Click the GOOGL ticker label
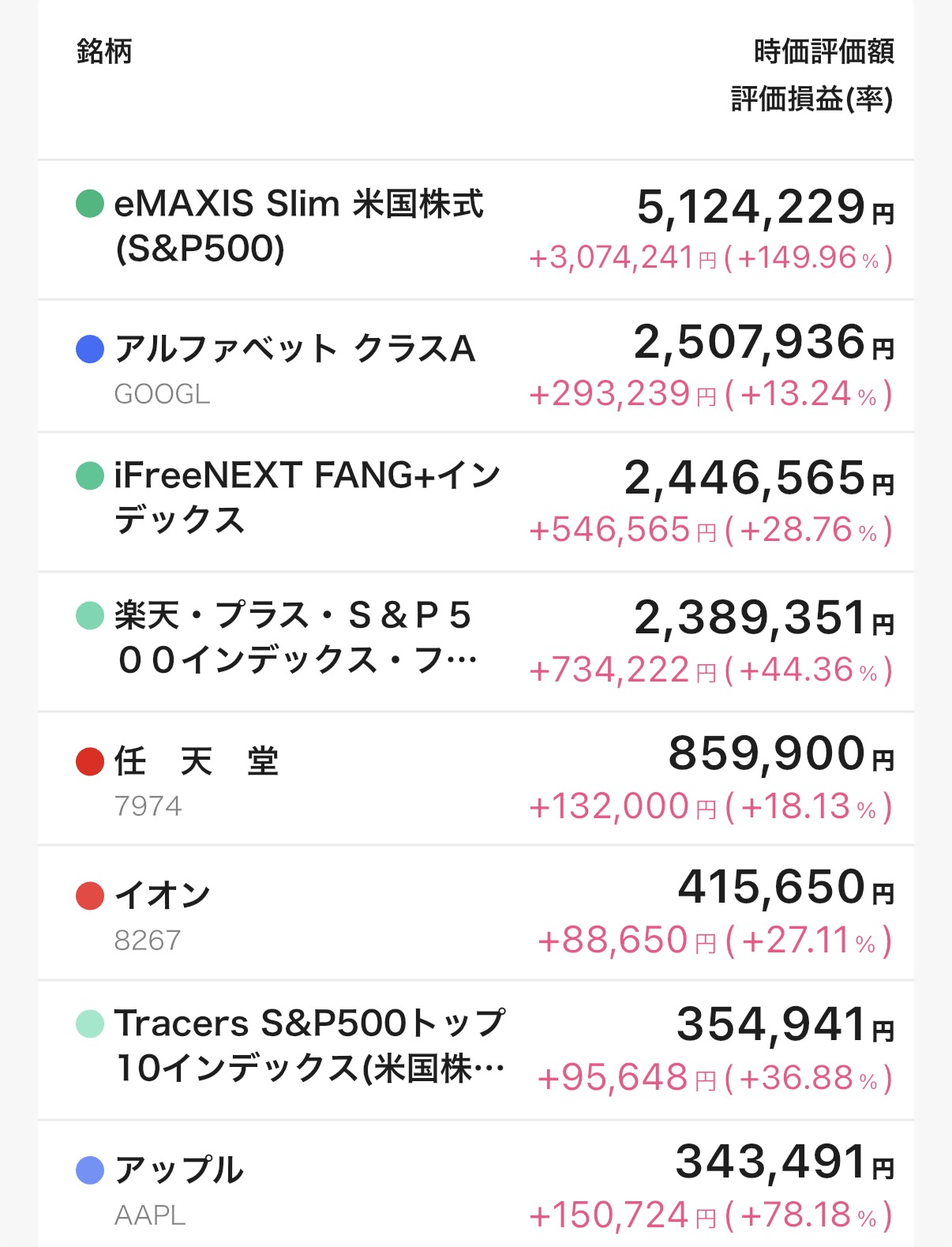 (162, 393)
